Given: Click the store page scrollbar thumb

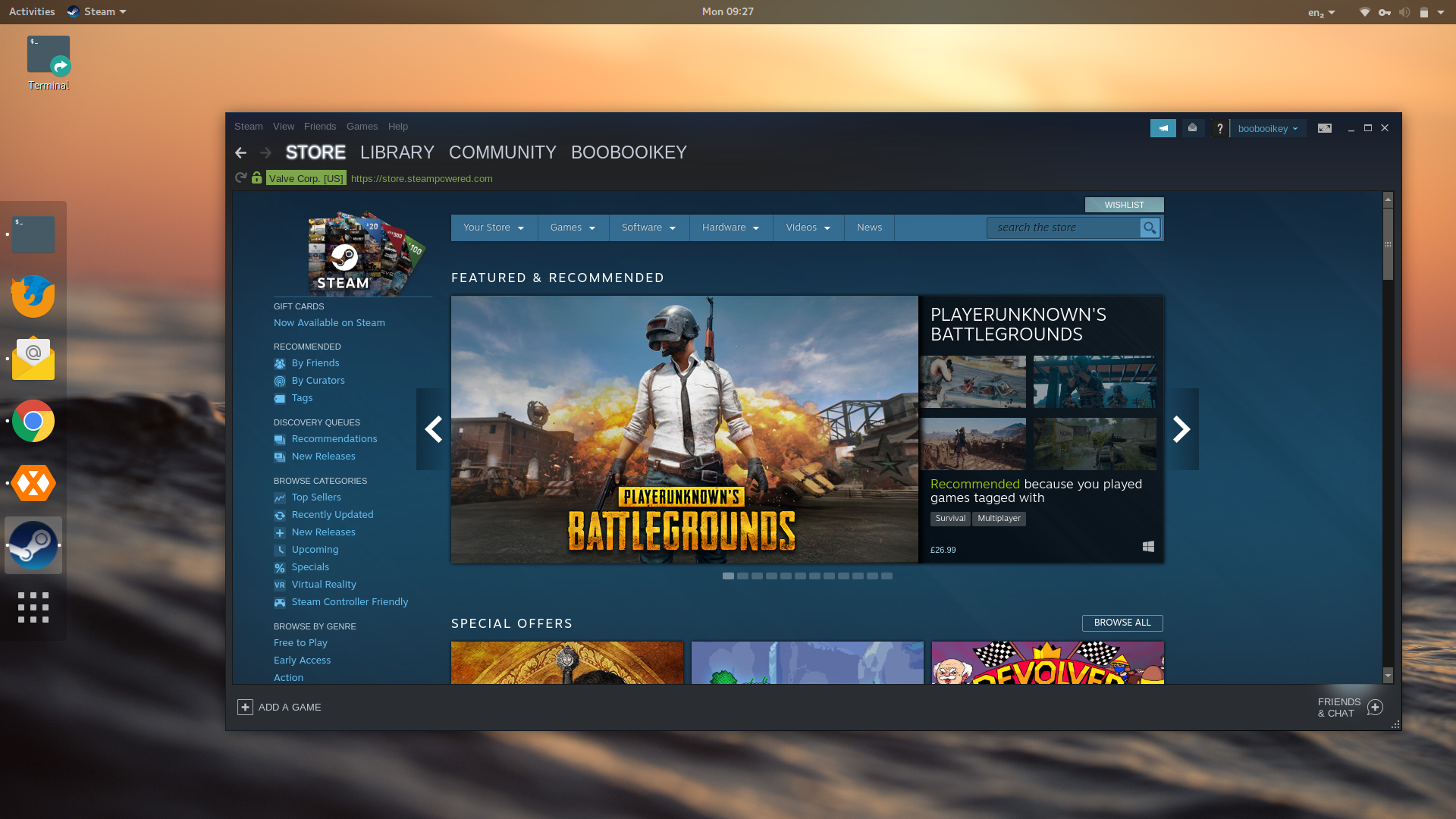Looking at the screenshot, I should pyautogui.click(x=1388, y=244).
